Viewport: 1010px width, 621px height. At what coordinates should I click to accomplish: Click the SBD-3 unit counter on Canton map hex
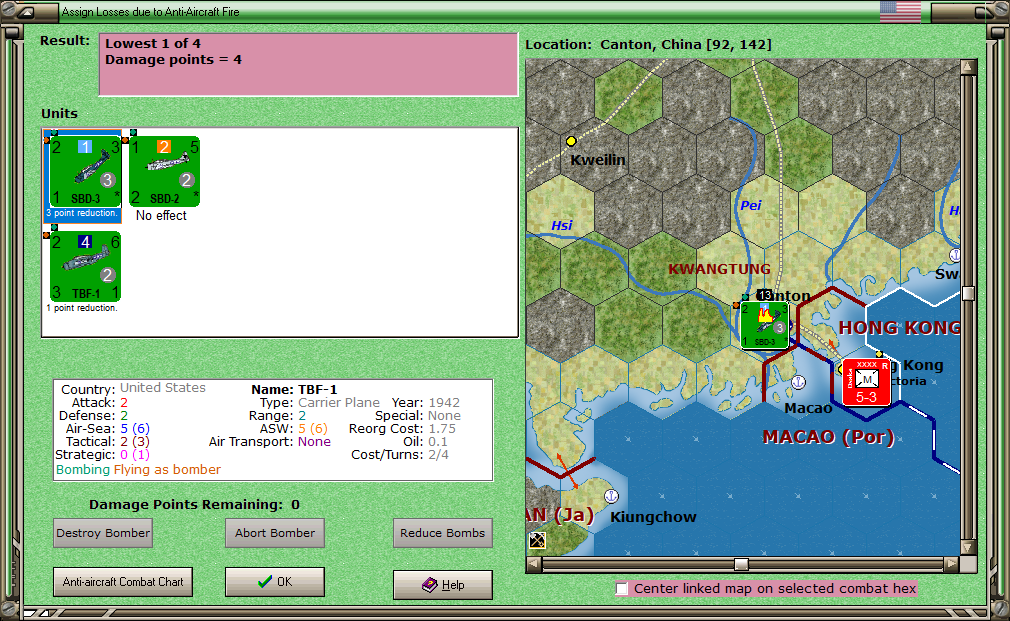764,325
